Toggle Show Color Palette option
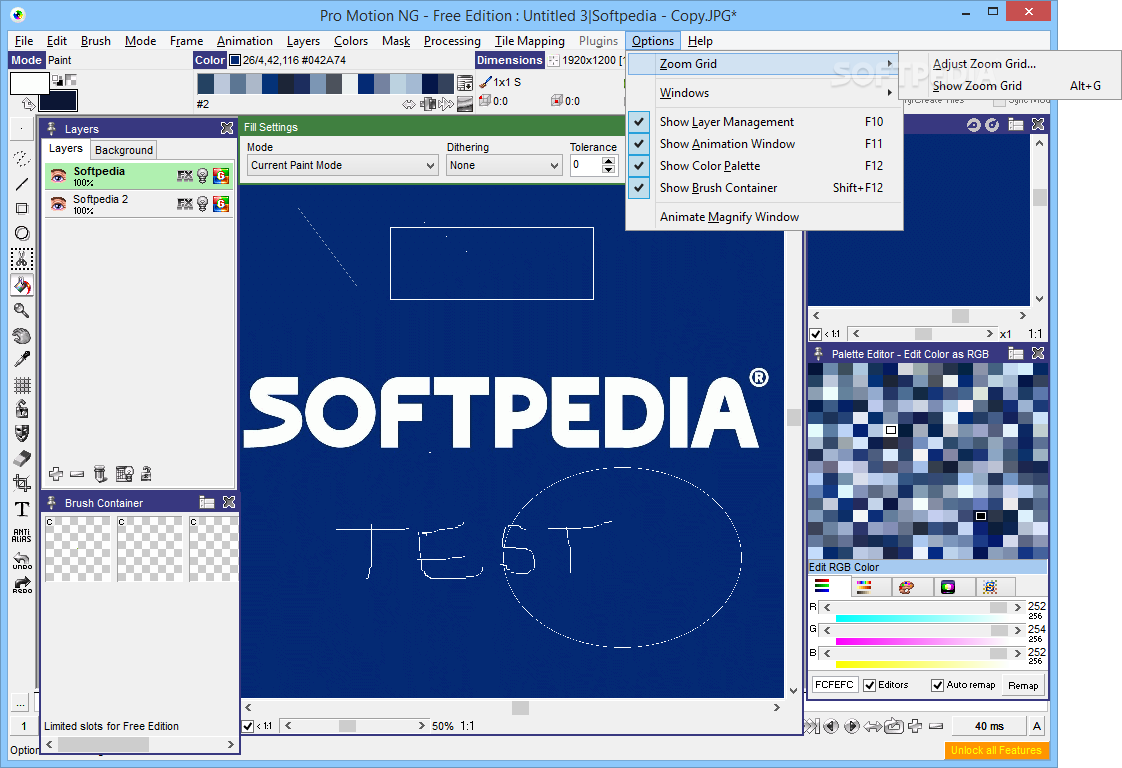Screen dimensions: 1122x768 tap(764, 166)
